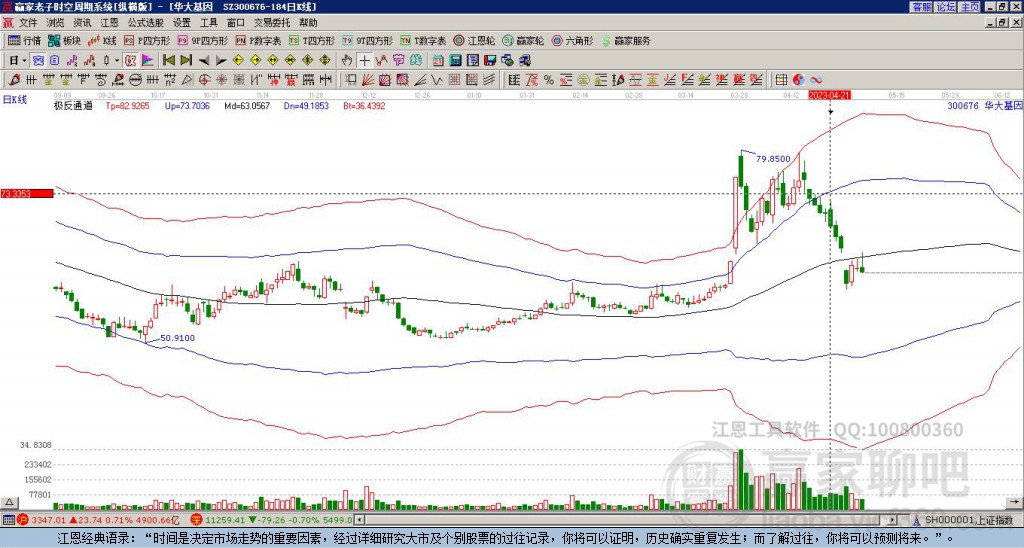Open the 窗口 menu

pos(236,23)
